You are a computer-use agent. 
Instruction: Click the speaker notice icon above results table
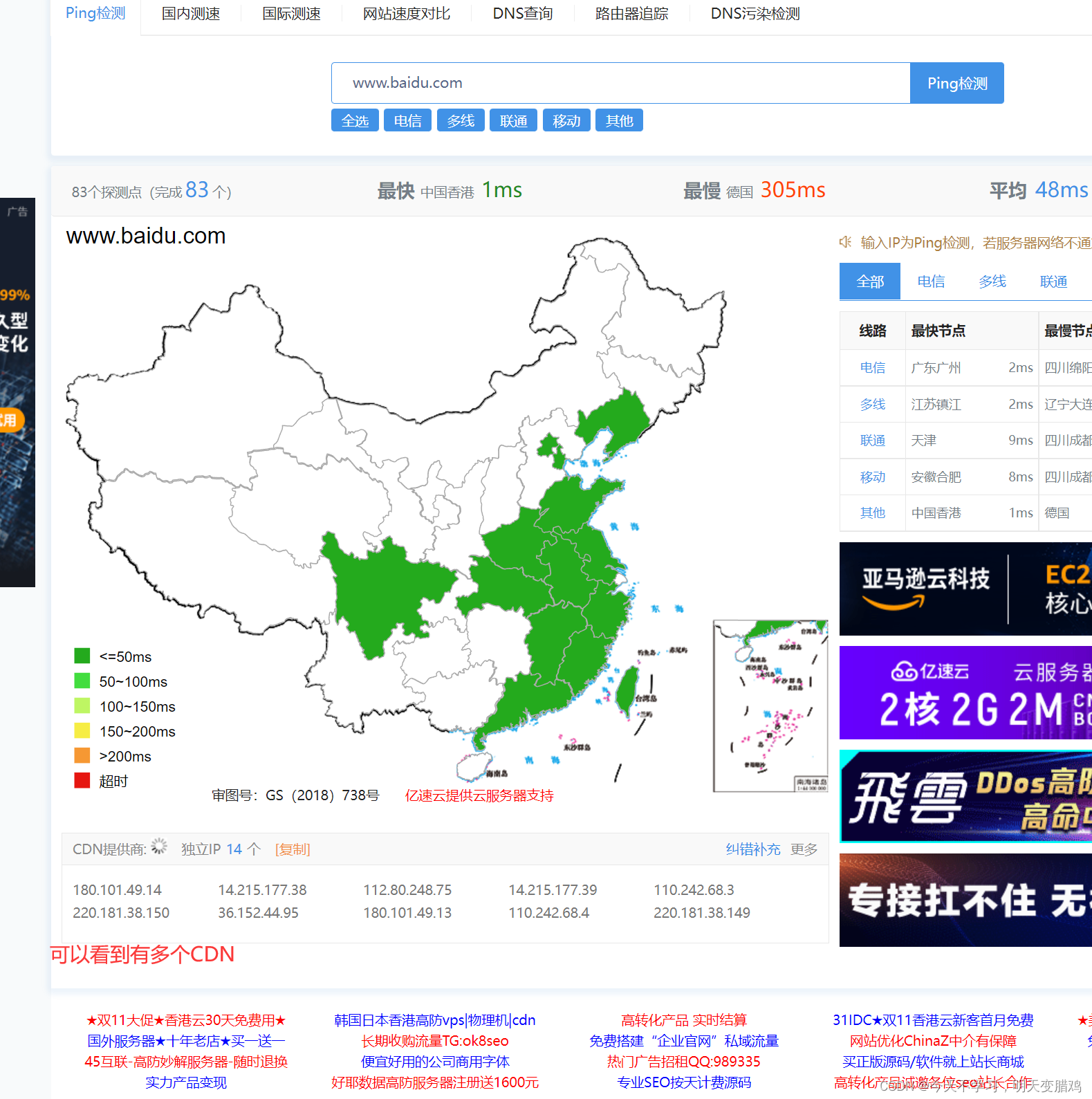click(845, 242)
